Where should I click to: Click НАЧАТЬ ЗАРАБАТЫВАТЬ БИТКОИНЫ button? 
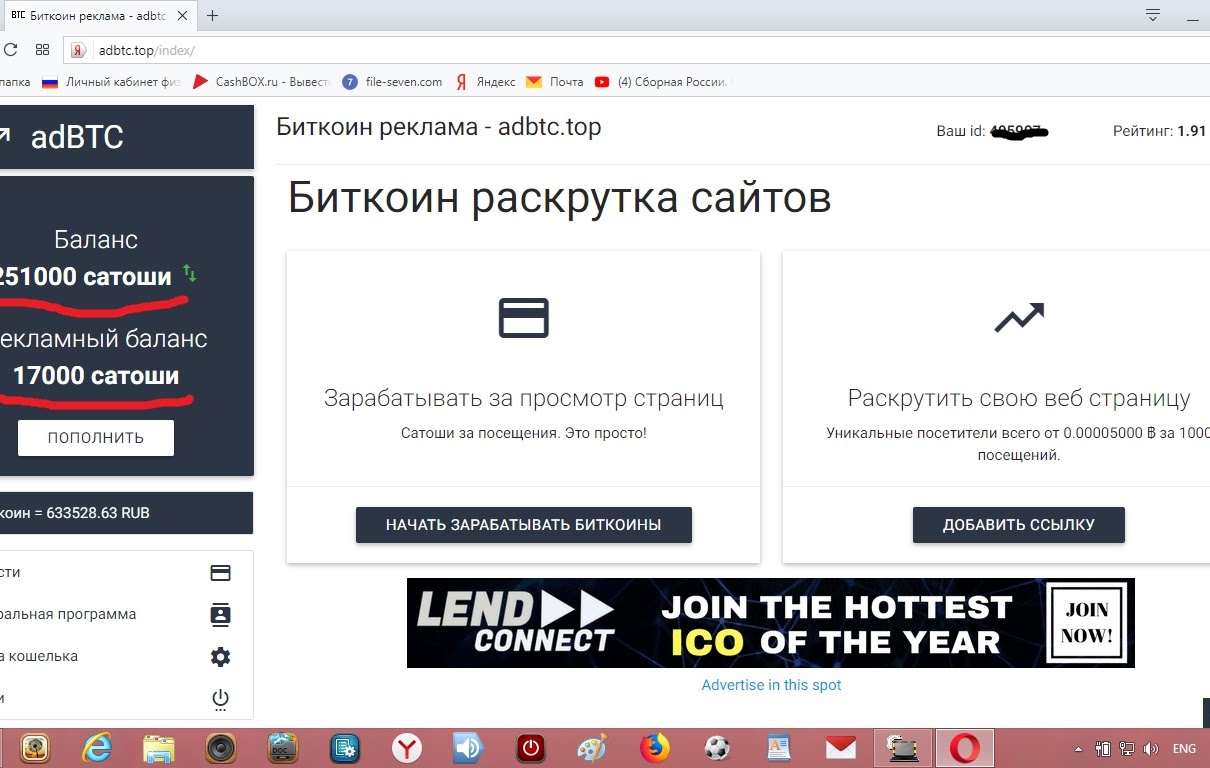tap(524, 525)
